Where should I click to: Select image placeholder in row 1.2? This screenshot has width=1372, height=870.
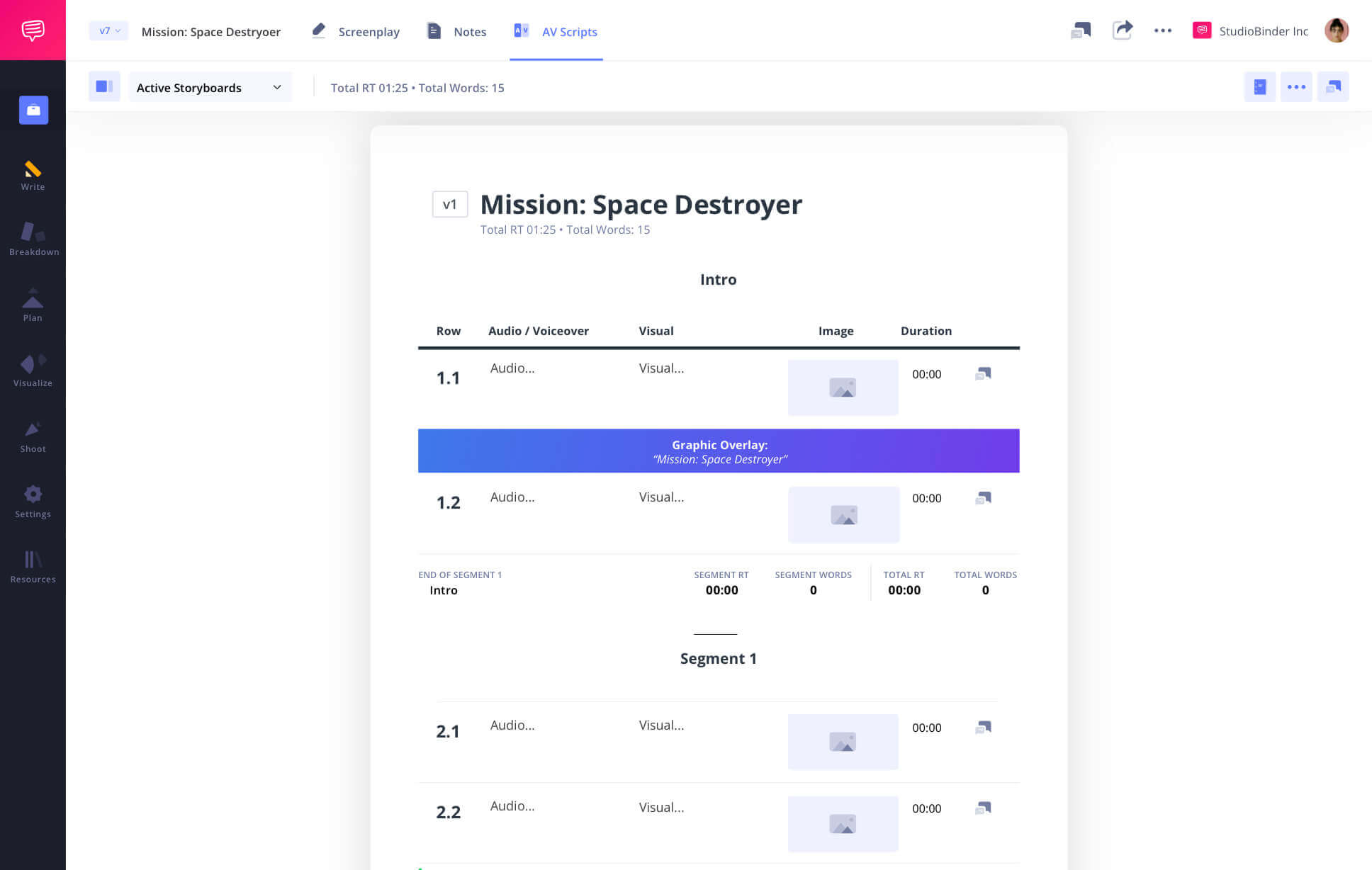(x=843, y=515)
